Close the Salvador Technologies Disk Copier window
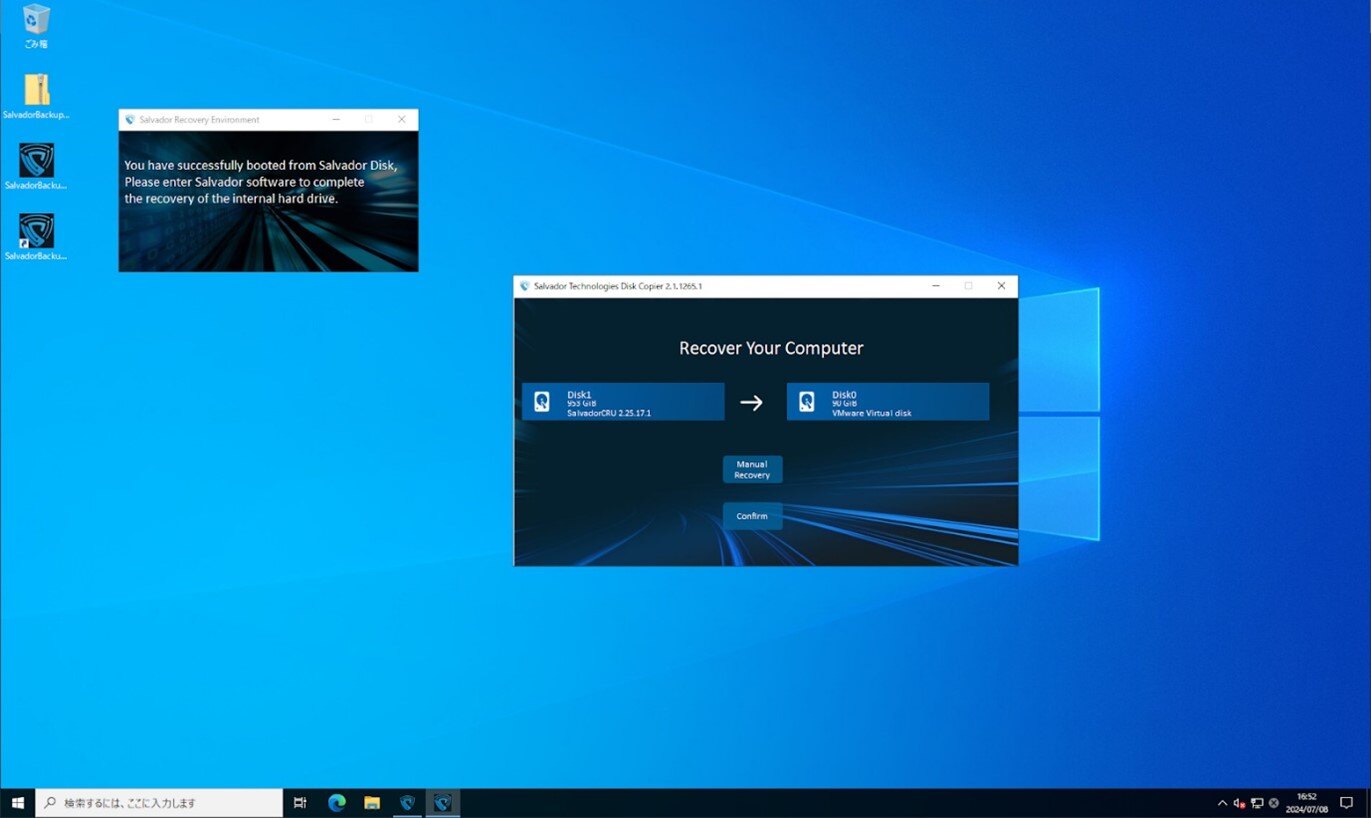Viewport: 1371px width, 818px height. click(1001, 286)
